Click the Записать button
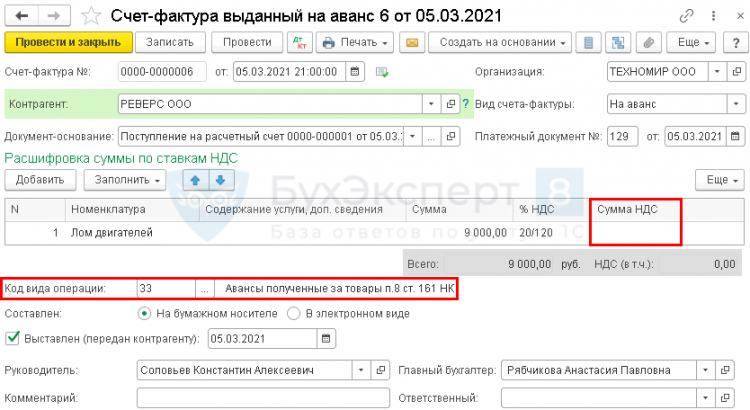 170,43
